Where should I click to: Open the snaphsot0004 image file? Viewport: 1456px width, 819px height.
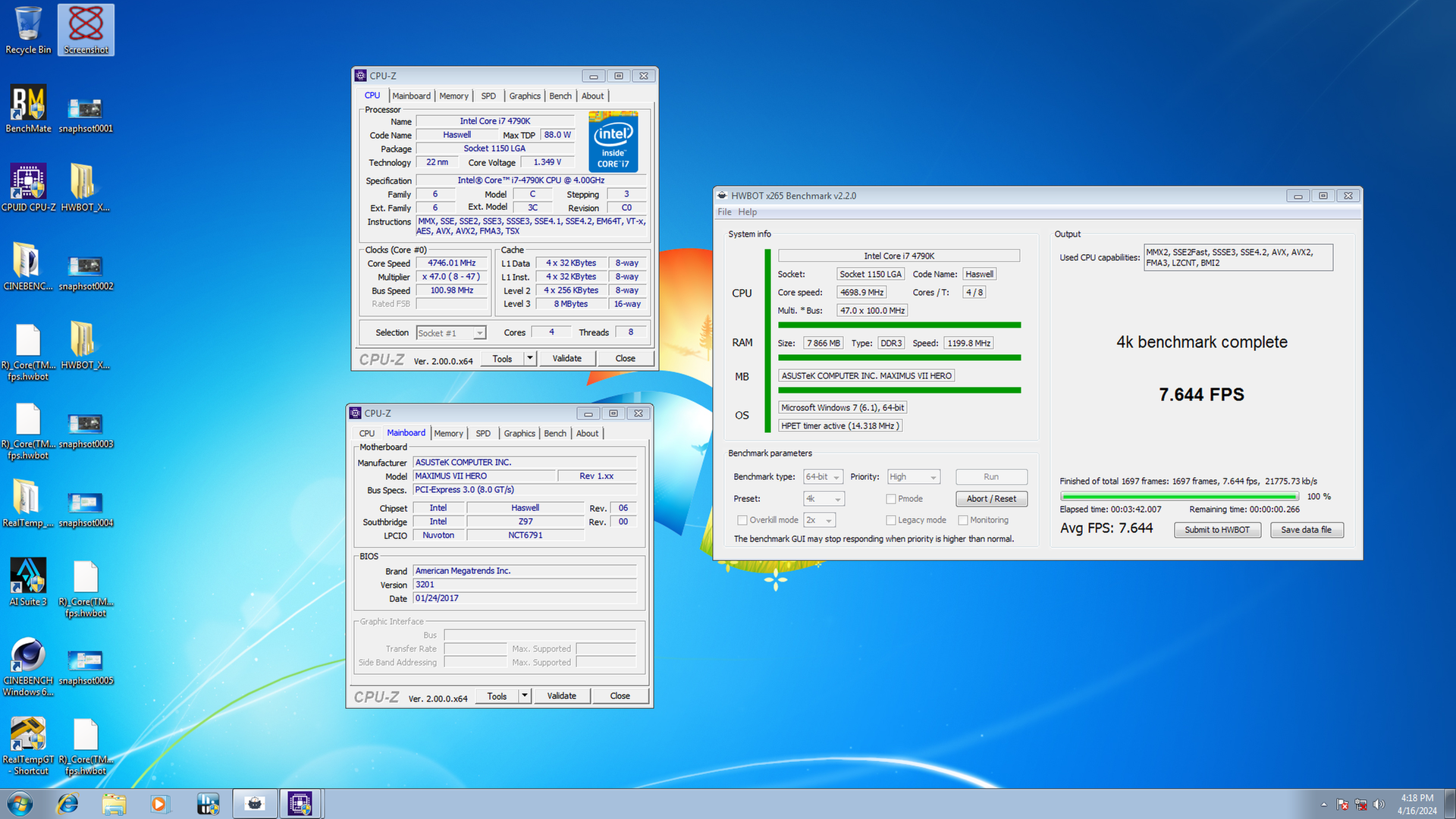(86, 510)
